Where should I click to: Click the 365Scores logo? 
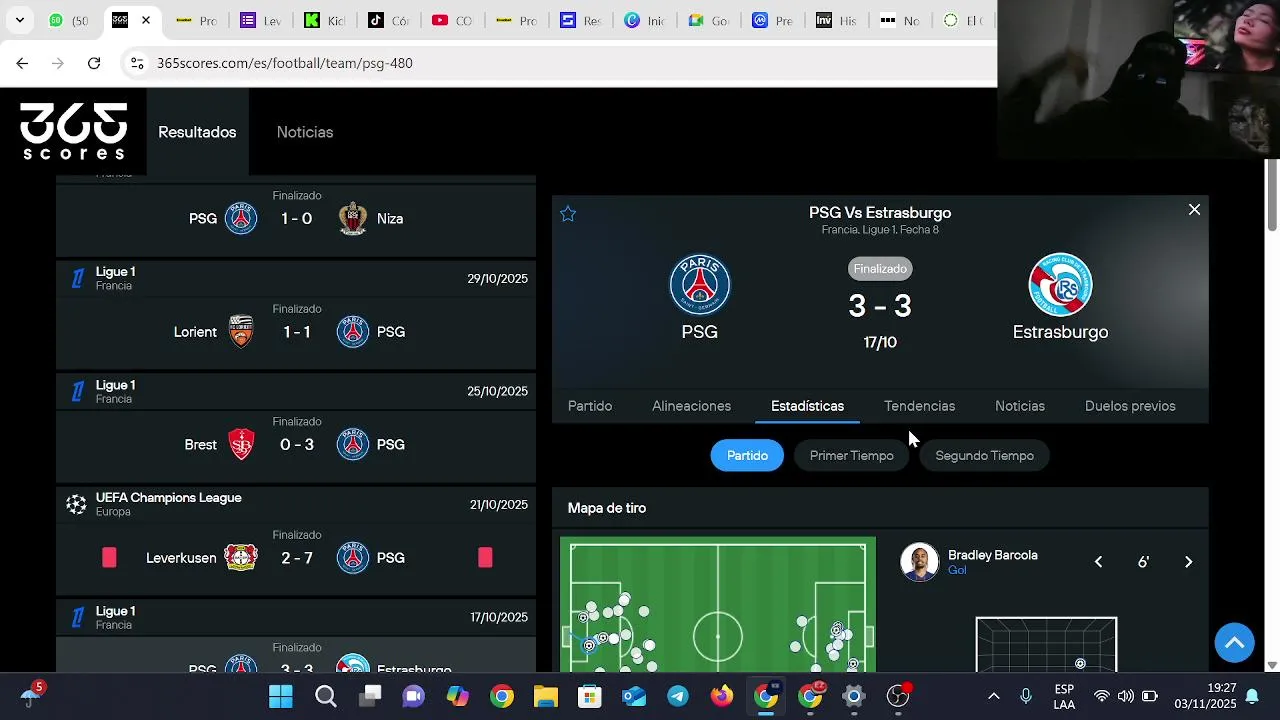(74, 131)
